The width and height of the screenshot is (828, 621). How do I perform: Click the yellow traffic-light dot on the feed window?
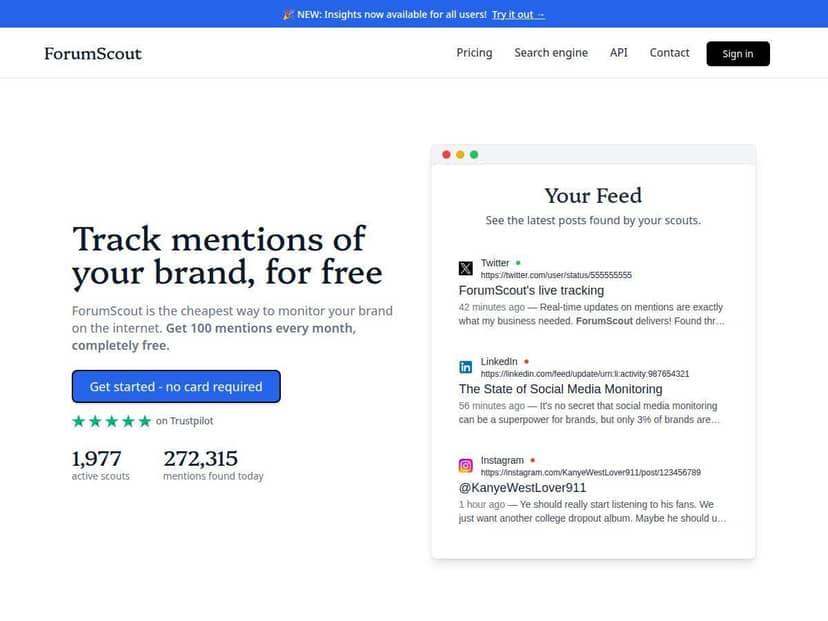point(460,155)
